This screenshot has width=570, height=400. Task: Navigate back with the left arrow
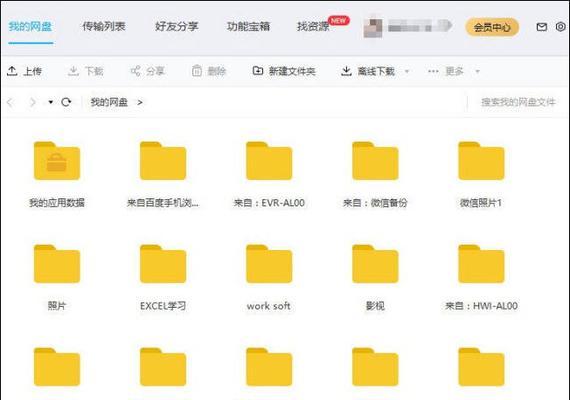point(10,103)
